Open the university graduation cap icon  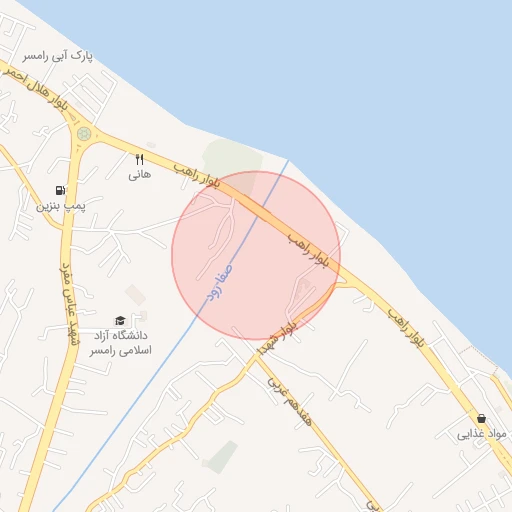click(120, 321)
